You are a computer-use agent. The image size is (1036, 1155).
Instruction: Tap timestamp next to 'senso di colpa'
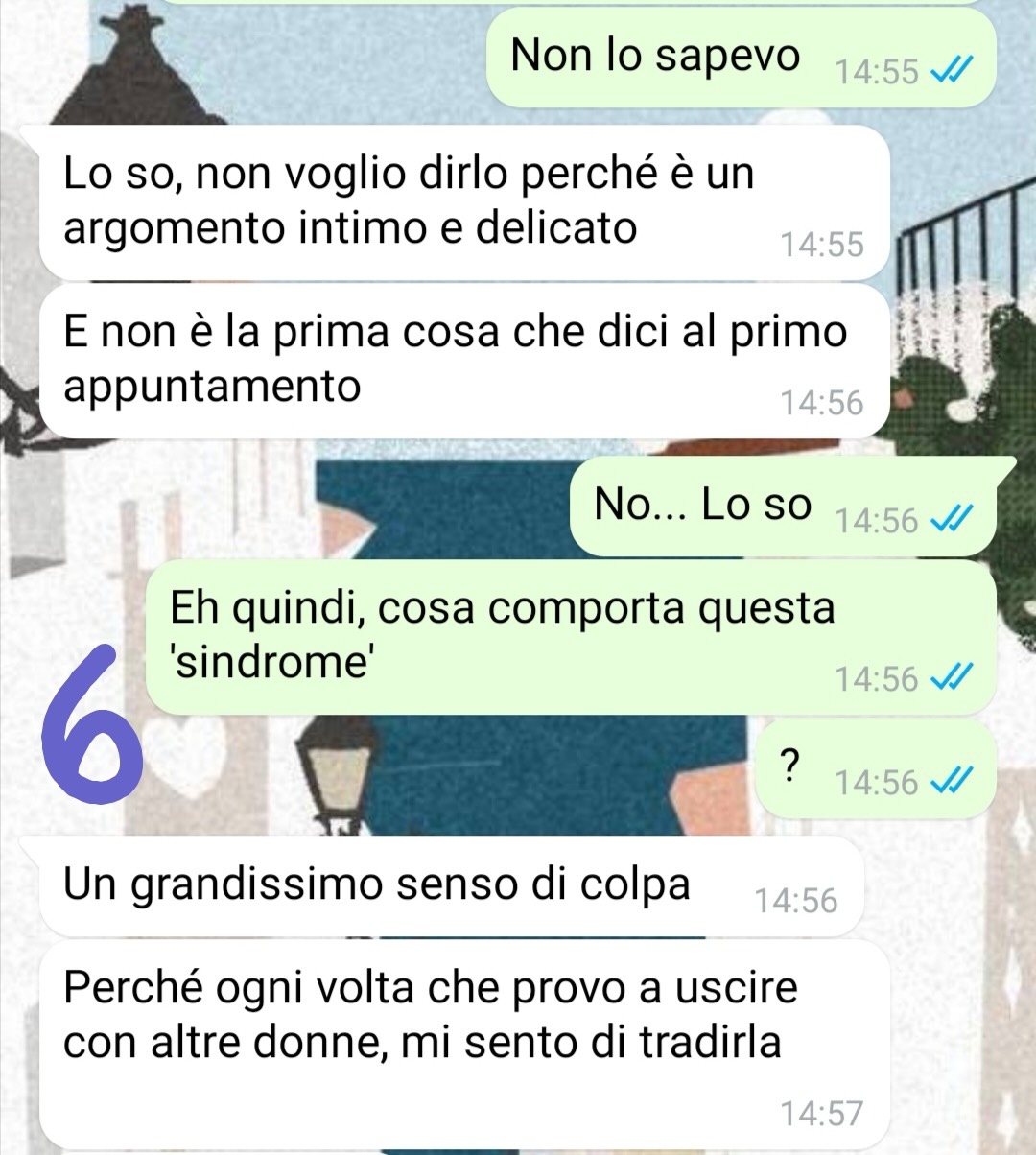pos(796,902)
